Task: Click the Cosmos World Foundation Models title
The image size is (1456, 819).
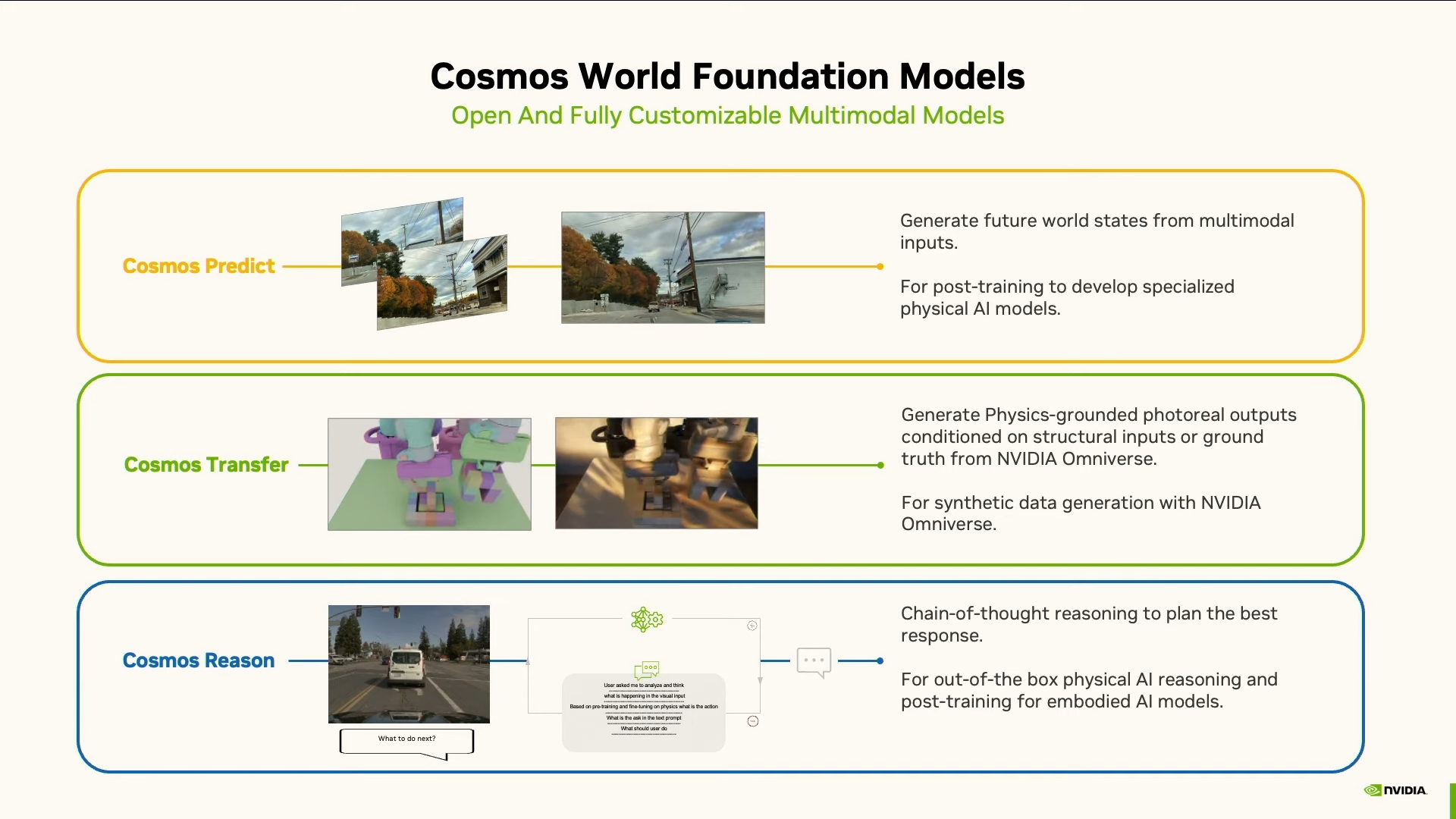Action: pos(727,77)
